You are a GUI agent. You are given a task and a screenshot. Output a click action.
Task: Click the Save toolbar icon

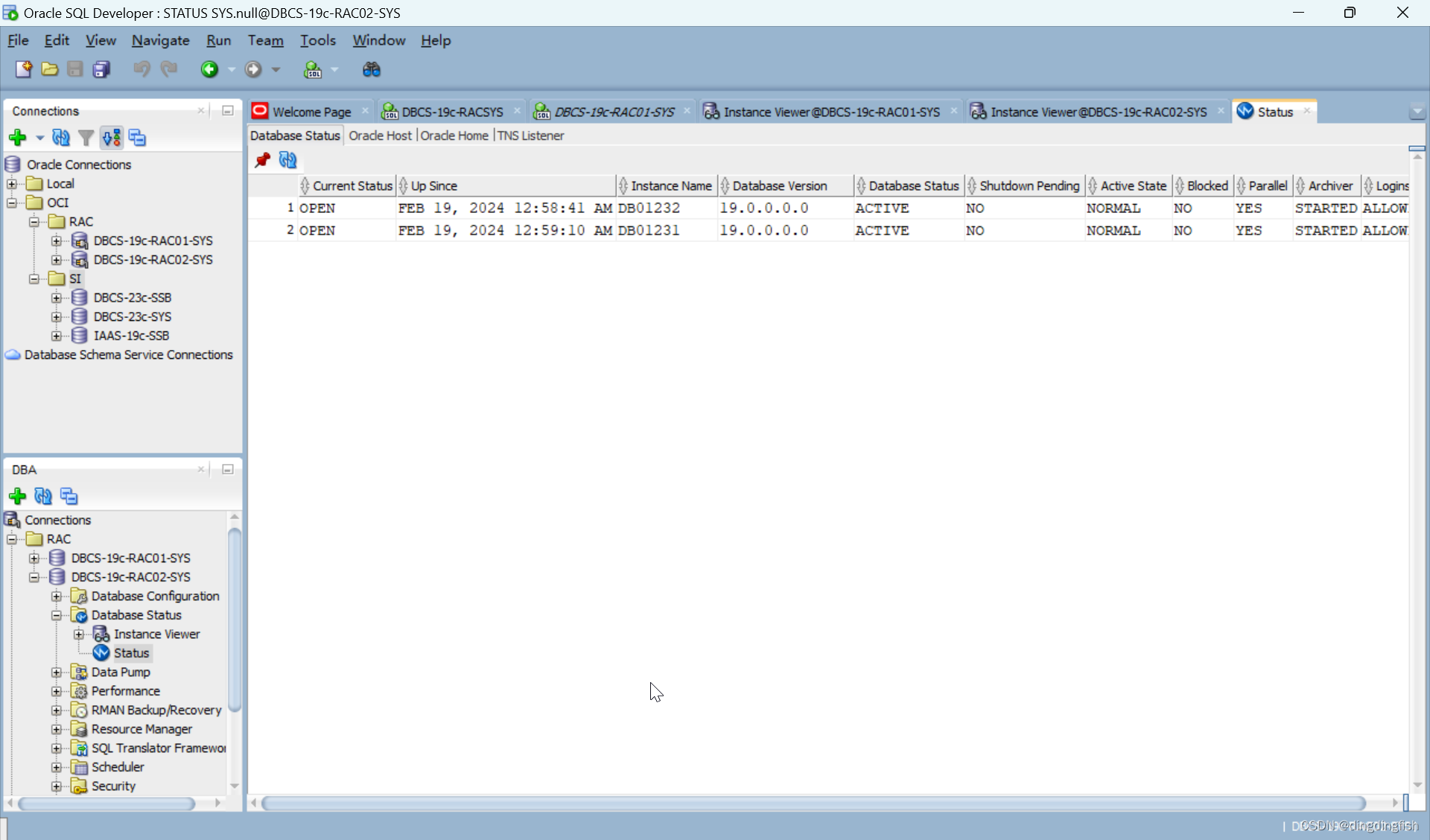click(x=75, y=69)
